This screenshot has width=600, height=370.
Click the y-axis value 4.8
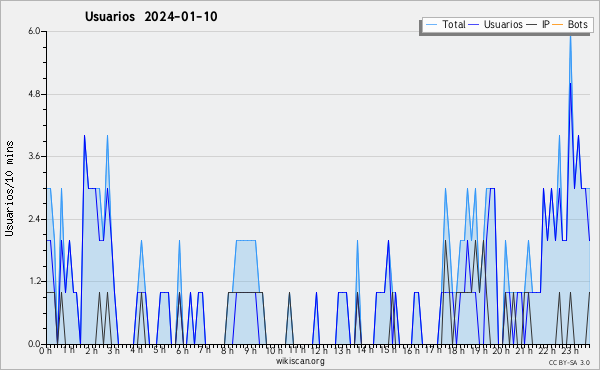[x=34, y=94]
